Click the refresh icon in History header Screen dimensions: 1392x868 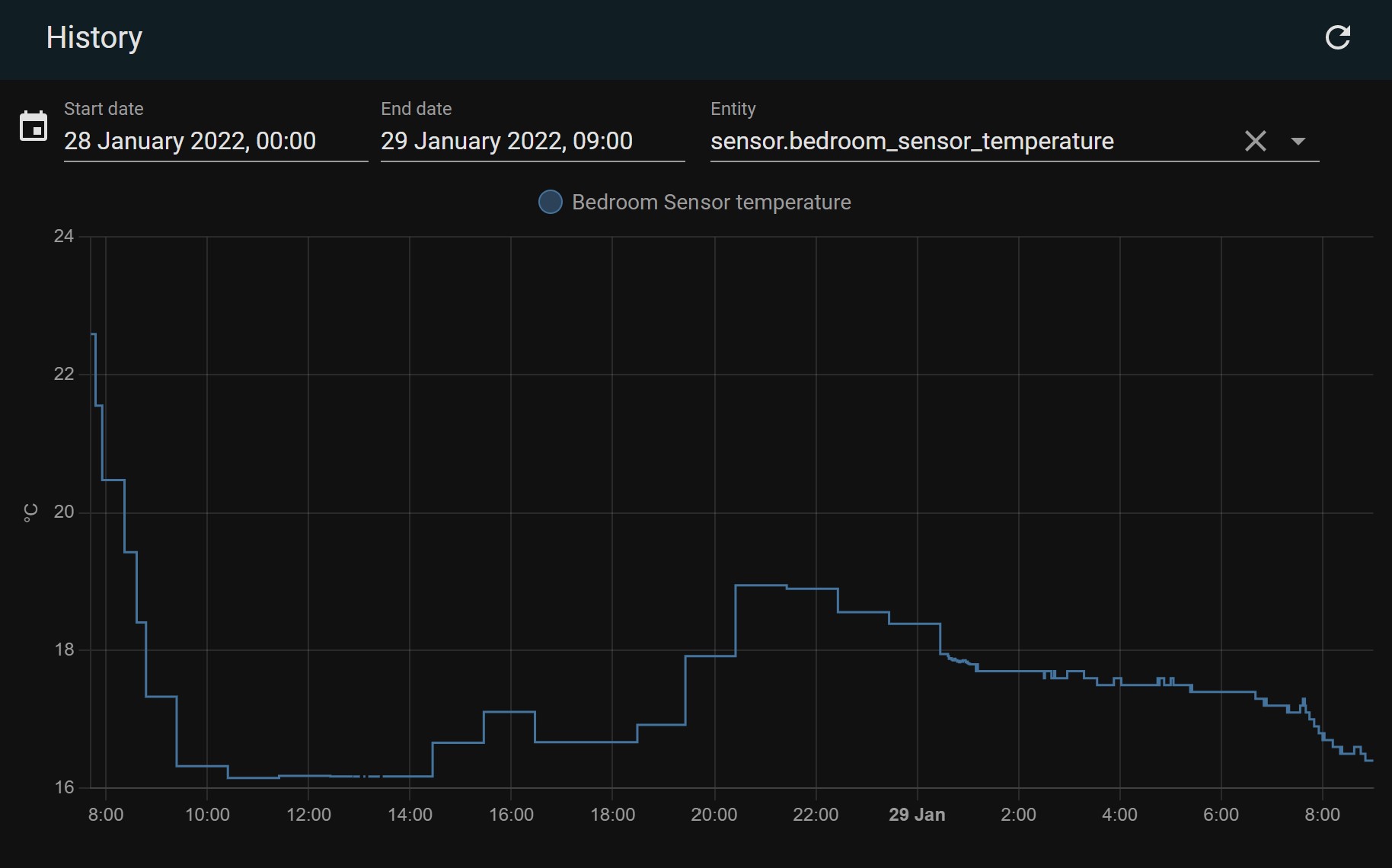1337,38
